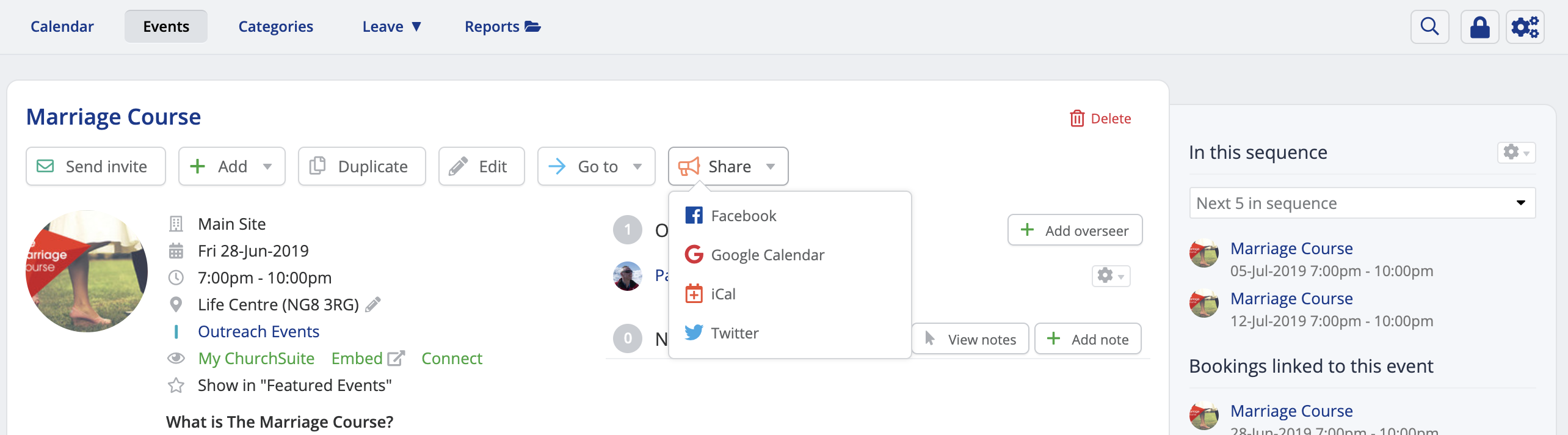Toggle the Show in Featured Events star
1568x435 pixels.
point(176,385)
